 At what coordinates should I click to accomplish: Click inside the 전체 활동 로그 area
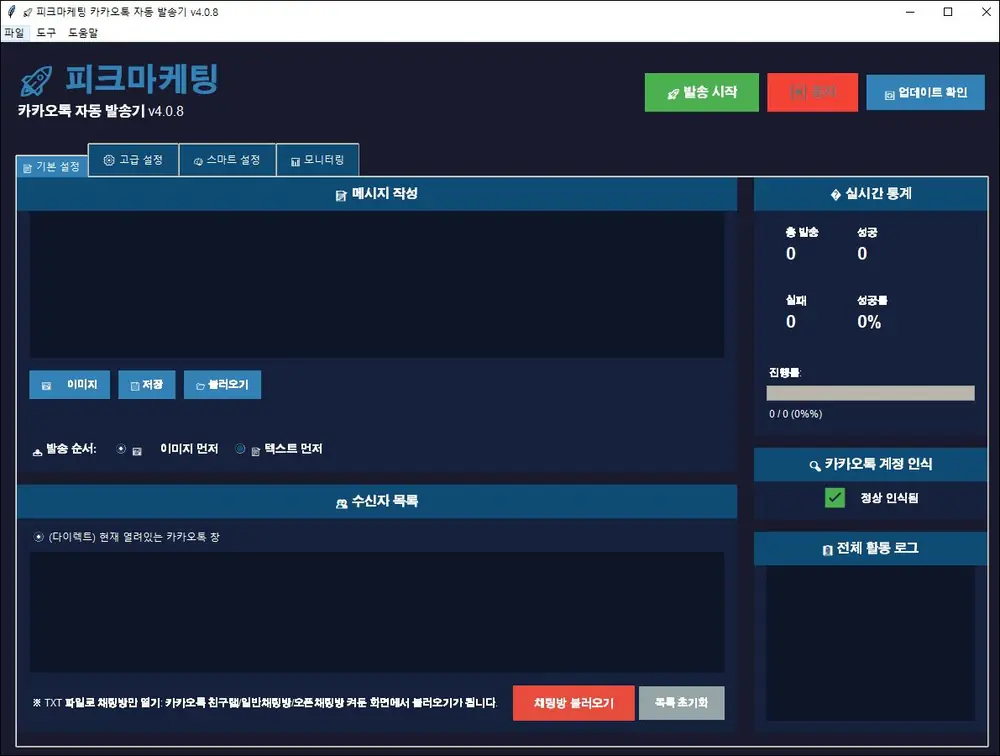870,643
